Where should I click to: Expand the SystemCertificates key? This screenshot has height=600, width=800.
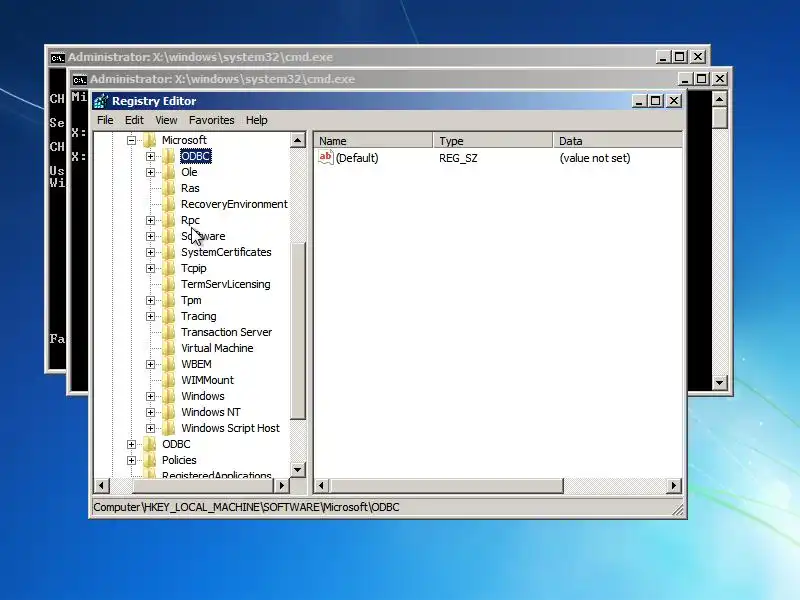click(151, 252)
